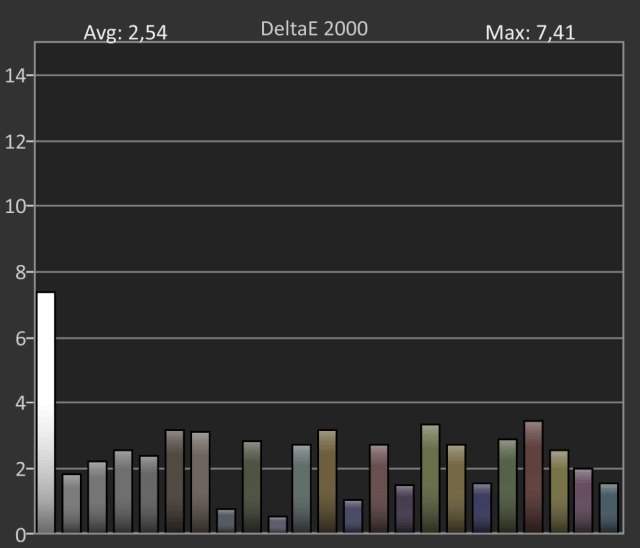Screen dimensions: 640x548
Task: Click the y-axis label 0
Action: coord(21,535)
